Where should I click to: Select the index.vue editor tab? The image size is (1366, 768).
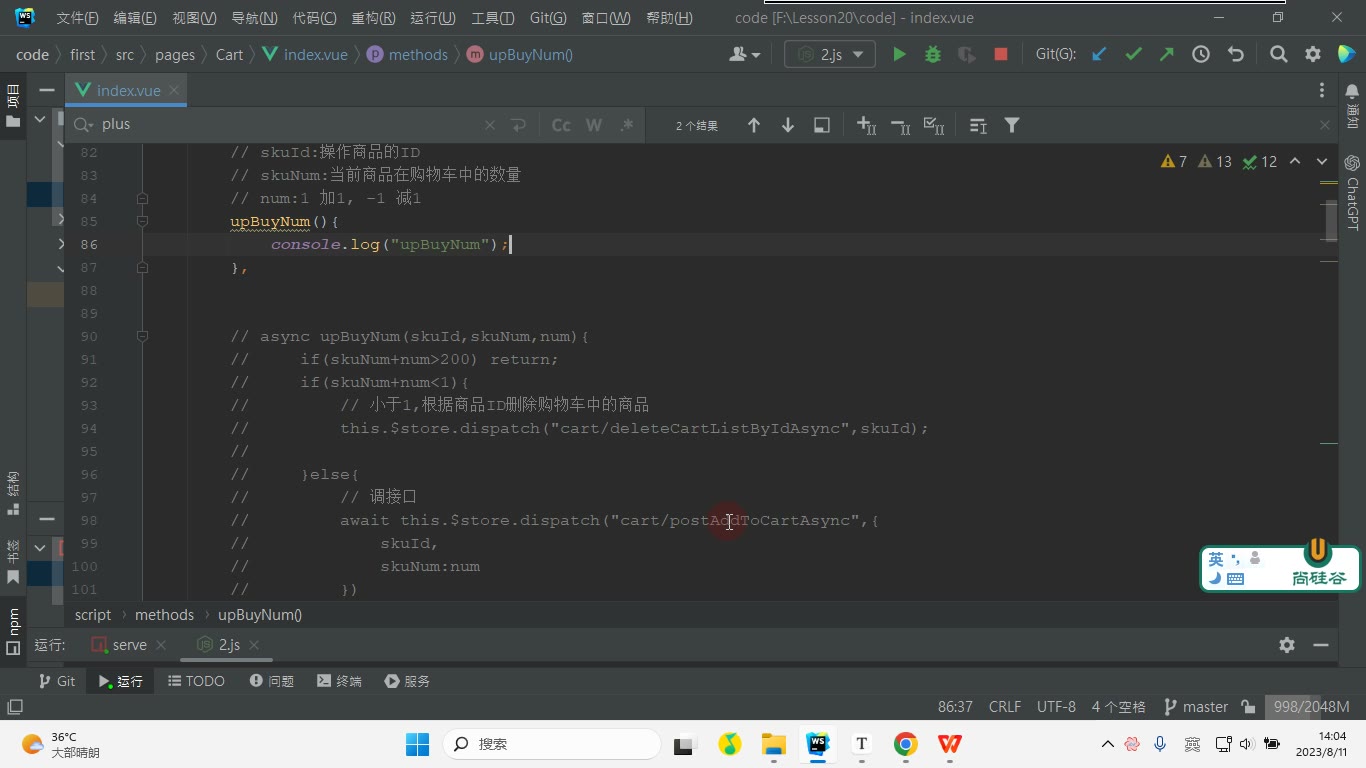[128, 90]
